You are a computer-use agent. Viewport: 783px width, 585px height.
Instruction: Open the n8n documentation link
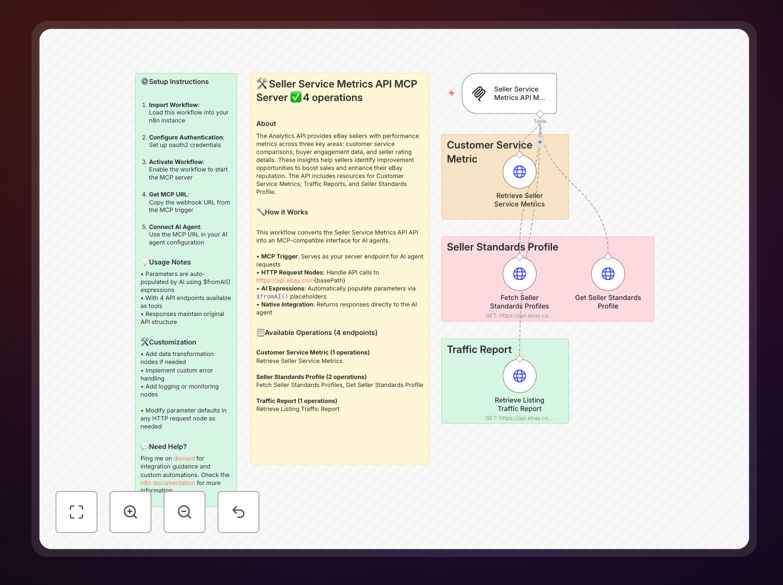click(168, 483)
